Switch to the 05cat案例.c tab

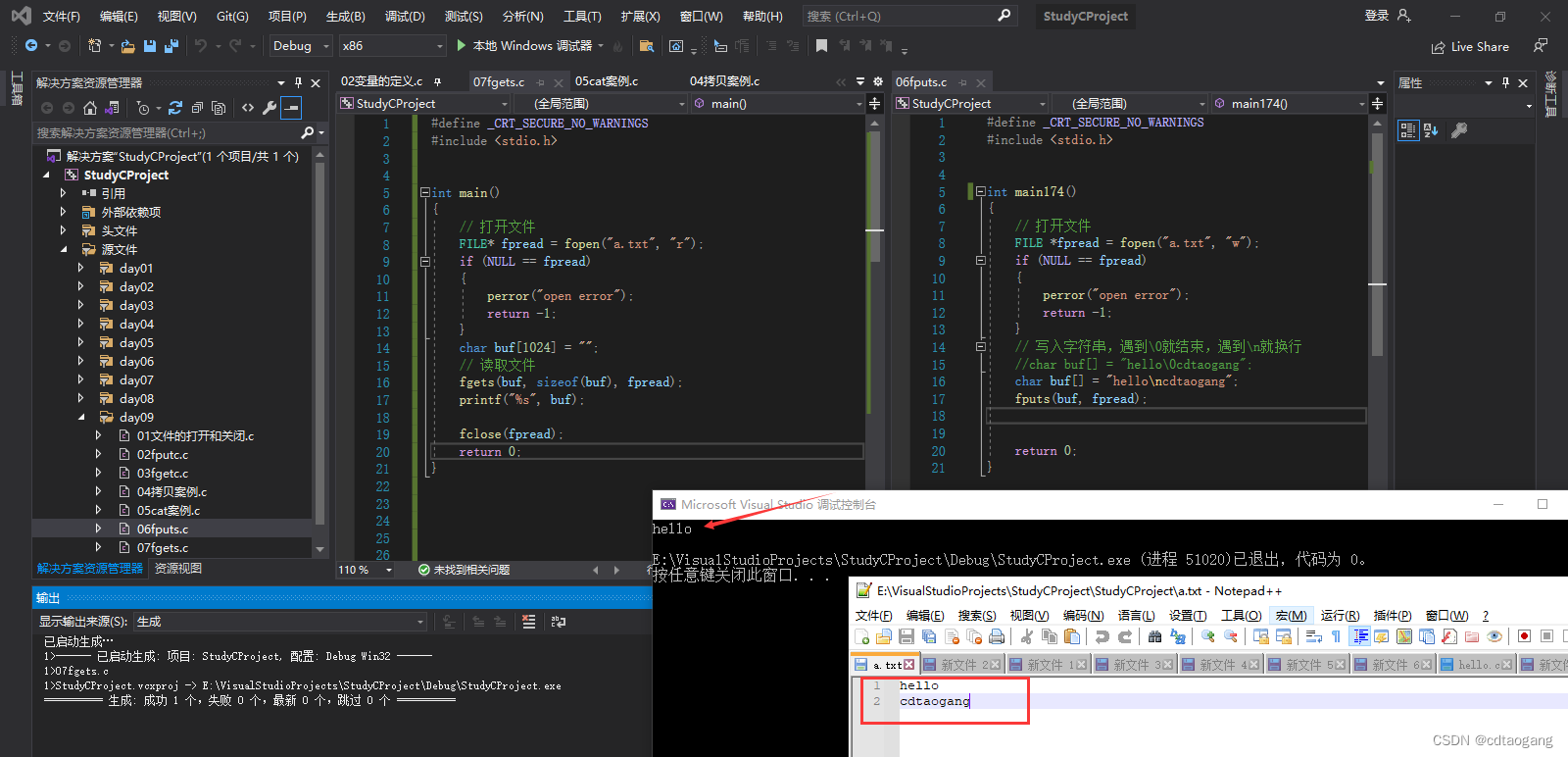tap(607, 81)
